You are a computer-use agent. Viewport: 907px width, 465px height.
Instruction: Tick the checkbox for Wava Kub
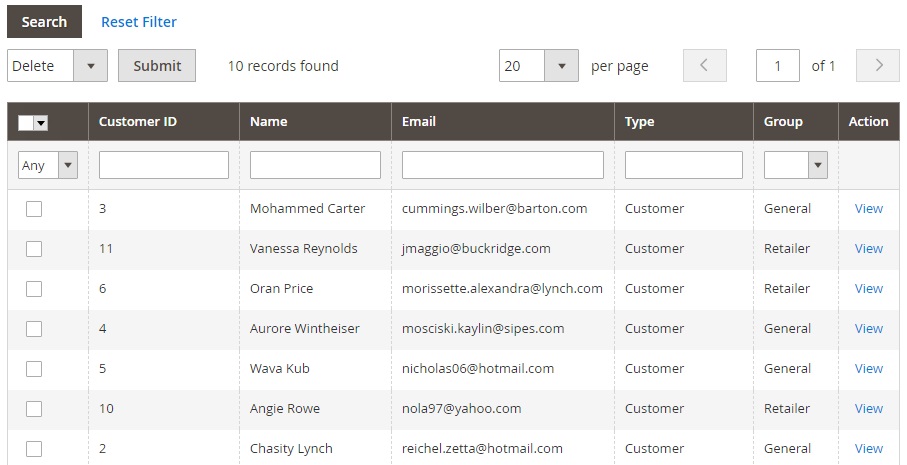pyautogui.click(x=34, y=368)
